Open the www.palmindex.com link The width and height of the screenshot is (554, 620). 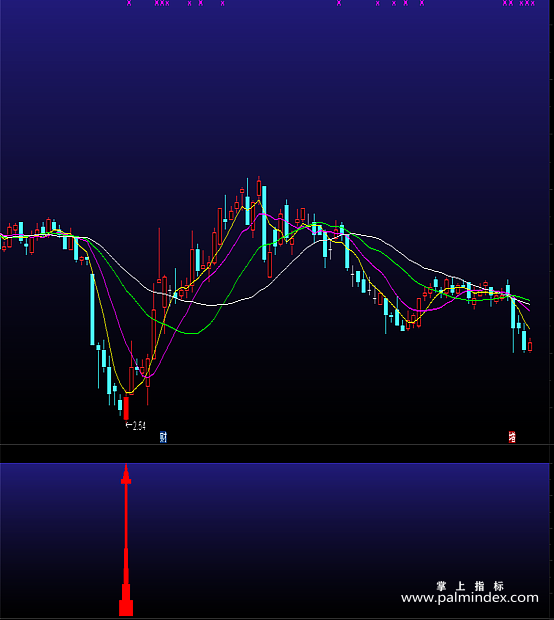pos(470,597)
